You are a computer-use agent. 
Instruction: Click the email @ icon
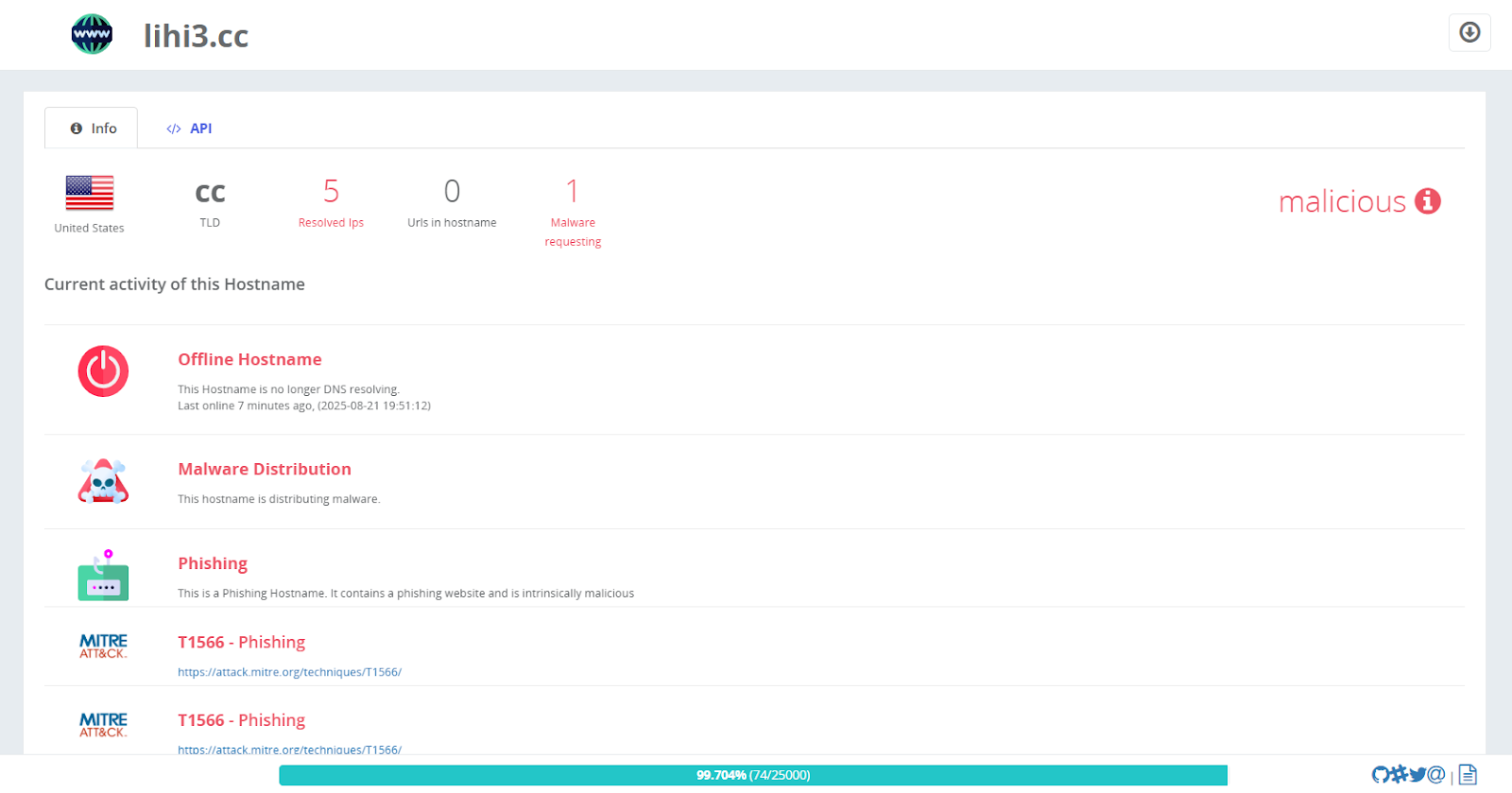click(x=1436, y=775)
